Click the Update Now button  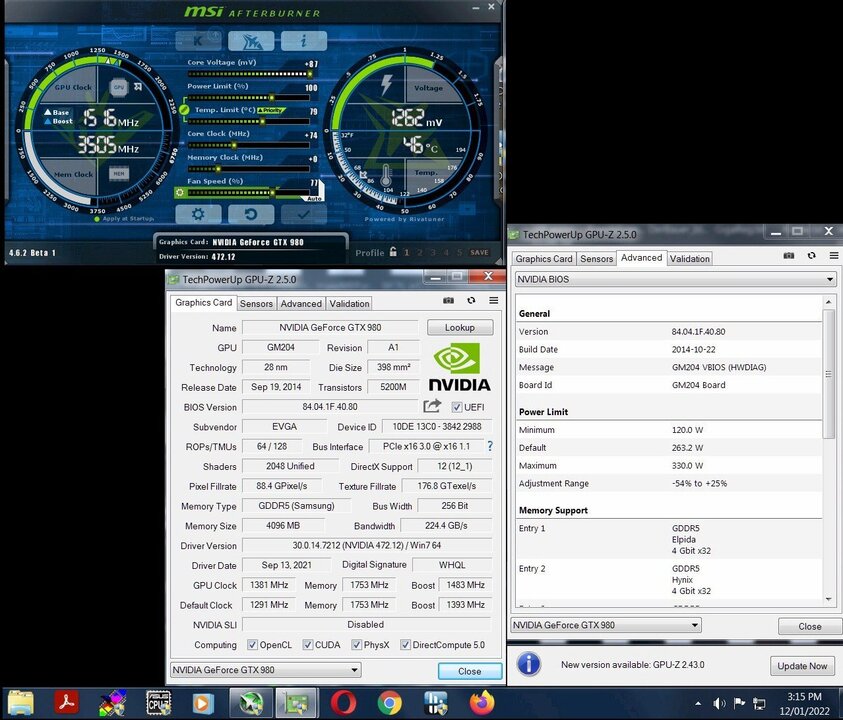point(802,665)
